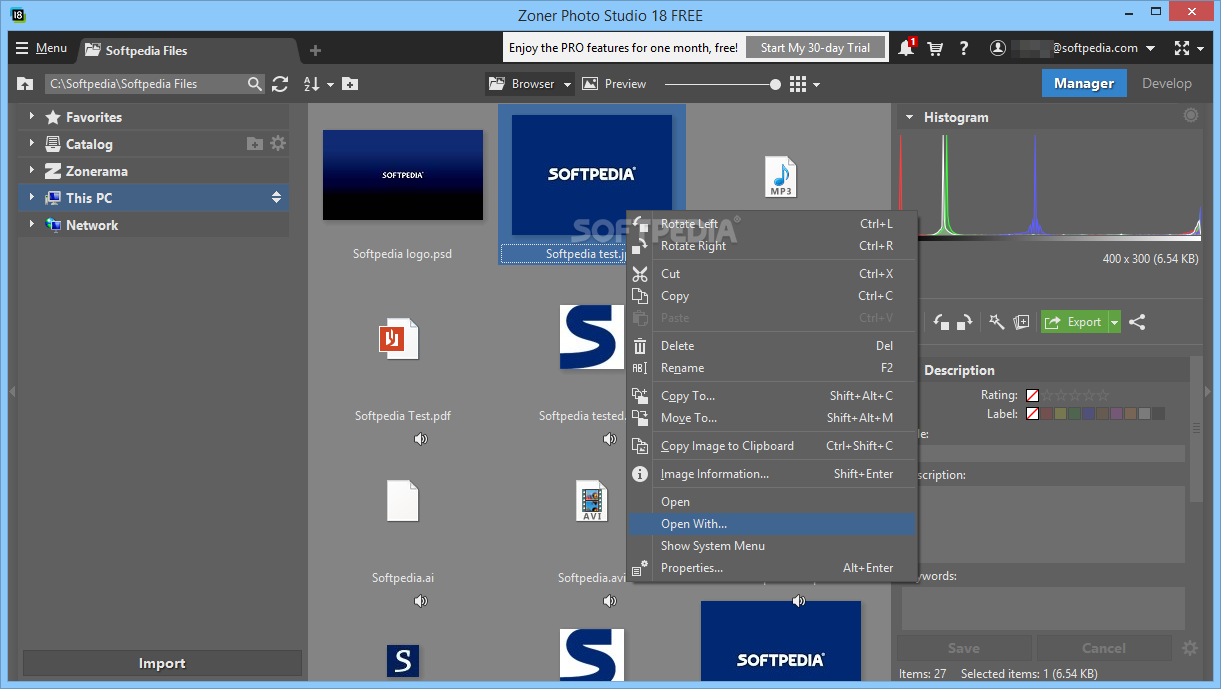Image resolution: width=1221 pixels, height=689 pixels.
Task: Select the Softpedia Test.pdf file icon
Action: point(399,340)
